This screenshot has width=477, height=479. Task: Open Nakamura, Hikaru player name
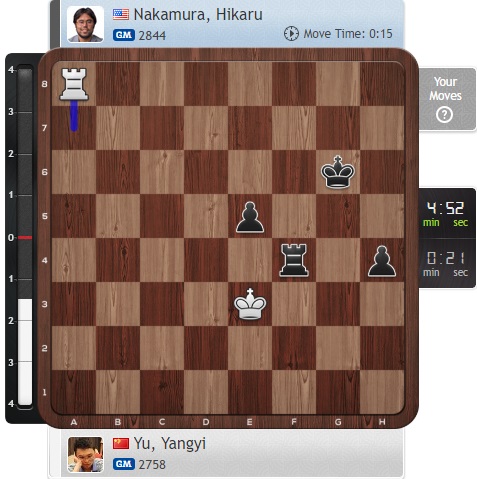pyautogui.click(x=198, y=14)
